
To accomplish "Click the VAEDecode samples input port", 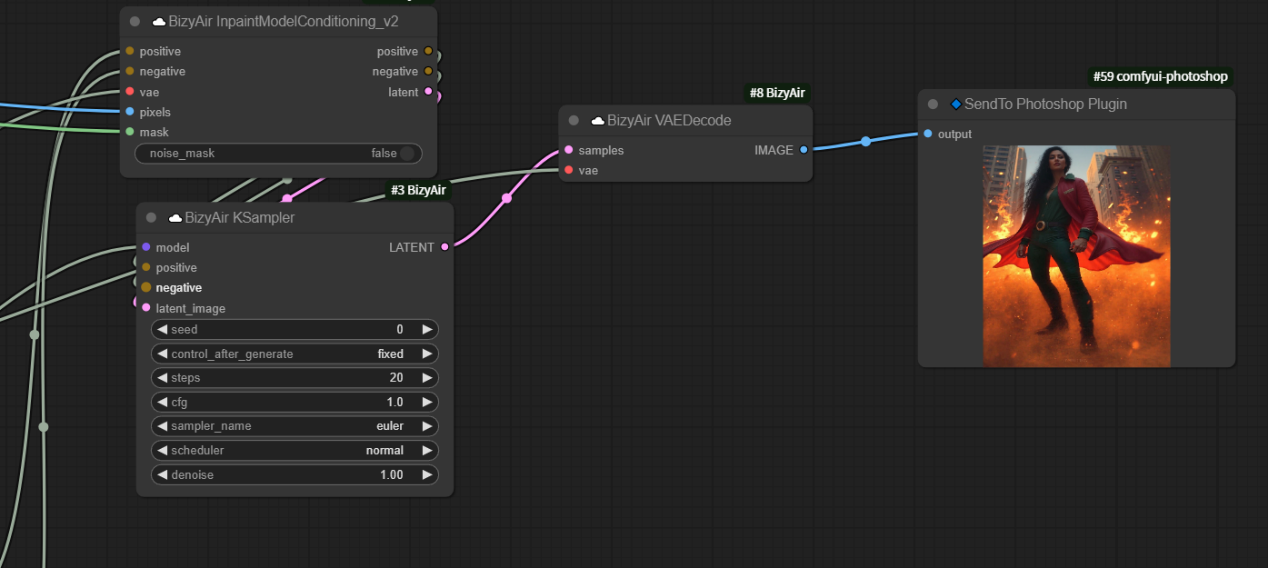I will click(x=568, y=150).
